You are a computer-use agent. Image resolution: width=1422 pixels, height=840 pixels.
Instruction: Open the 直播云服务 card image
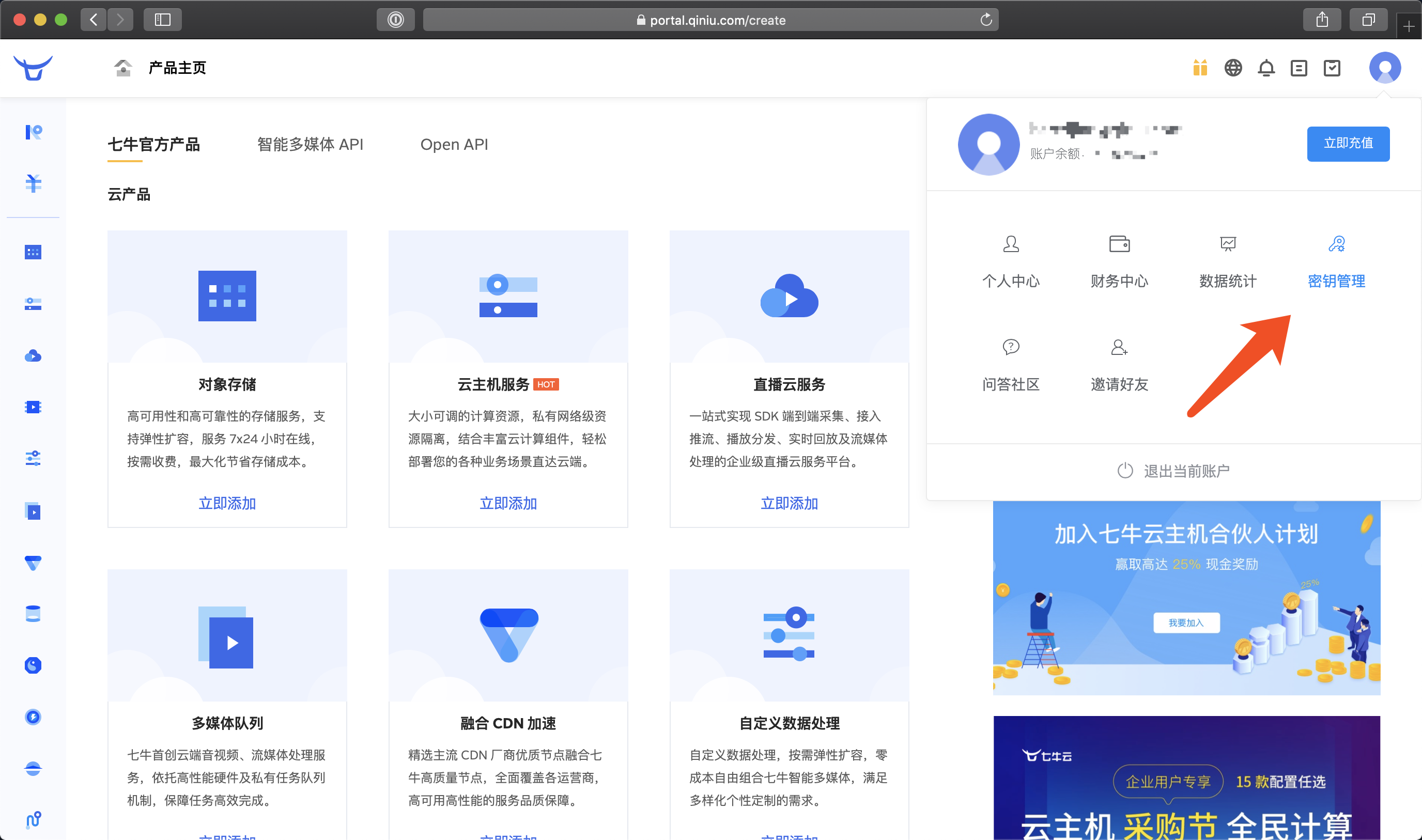(x=789, y=296)
